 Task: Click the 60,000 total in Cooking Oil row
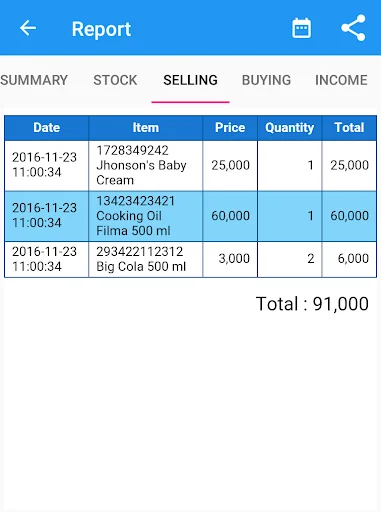click(349, 216)
